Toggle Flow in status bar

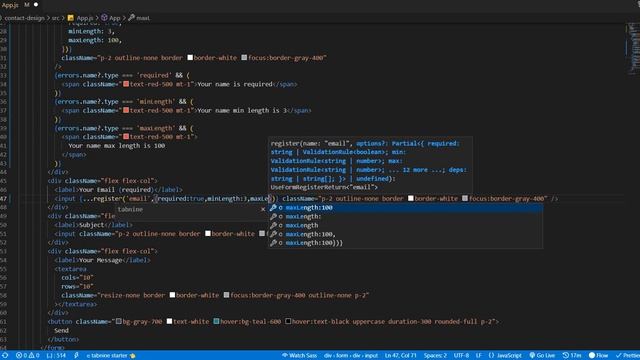click(x=598, y=356)
